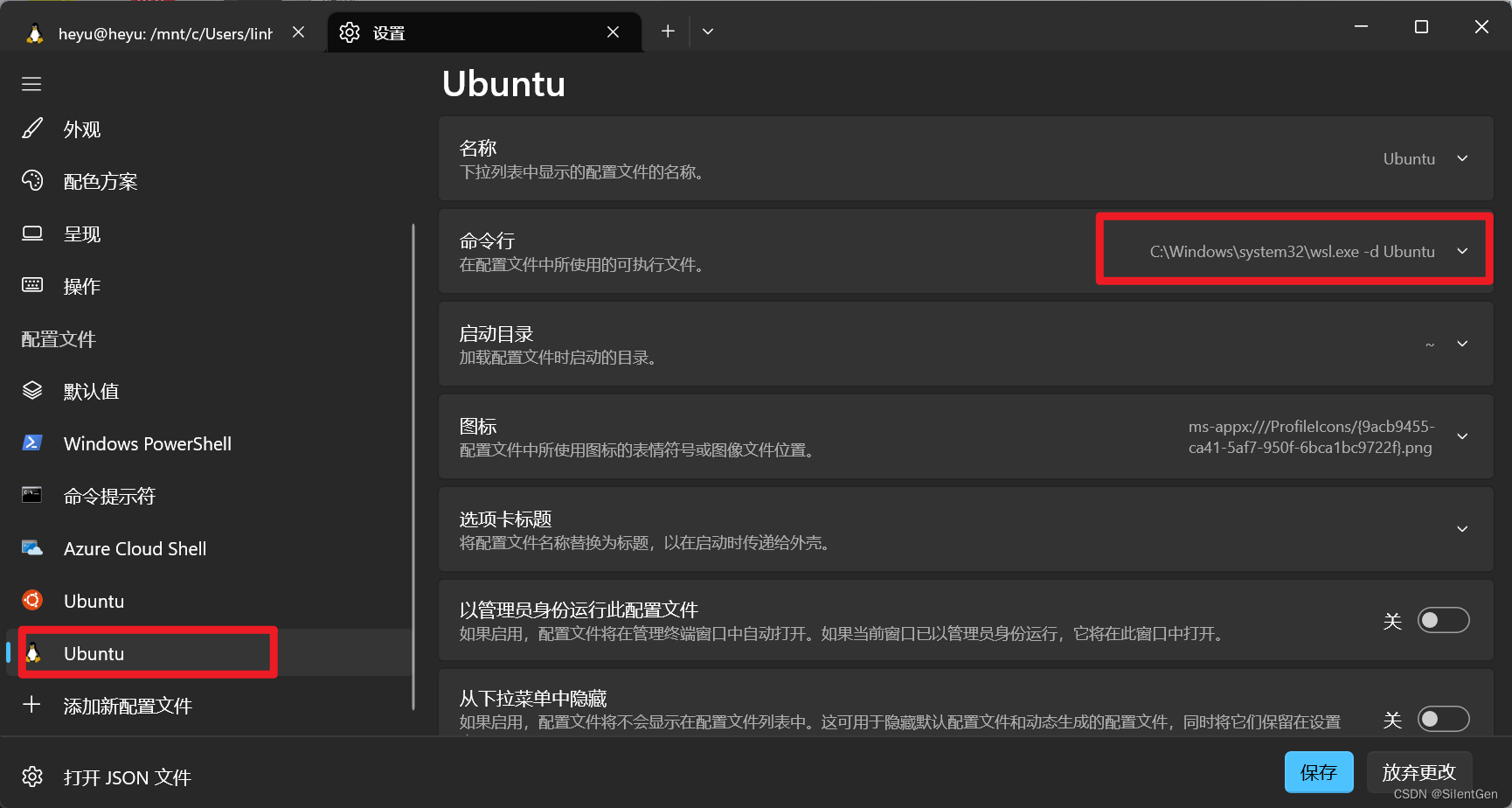
Task: Open the 呈现 rendering settings
Action: 208,234
